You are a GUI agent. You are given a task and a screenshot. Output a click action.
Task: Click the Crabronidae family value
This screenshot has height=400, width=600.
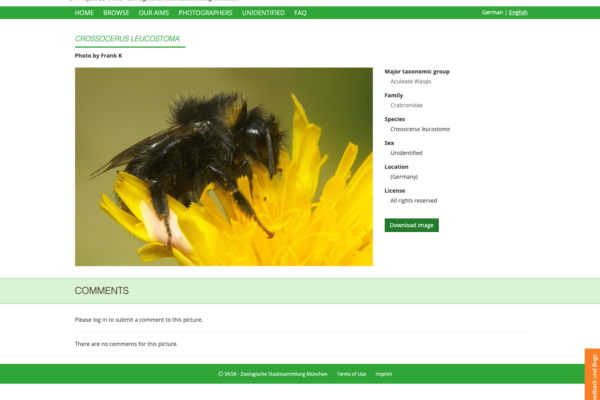click(406, 105)
